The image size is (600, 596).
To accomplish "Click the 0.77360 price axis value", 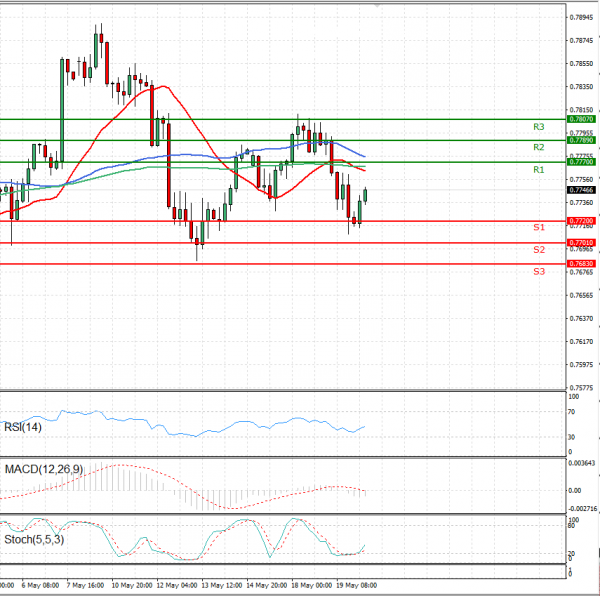I will [581, 203].
